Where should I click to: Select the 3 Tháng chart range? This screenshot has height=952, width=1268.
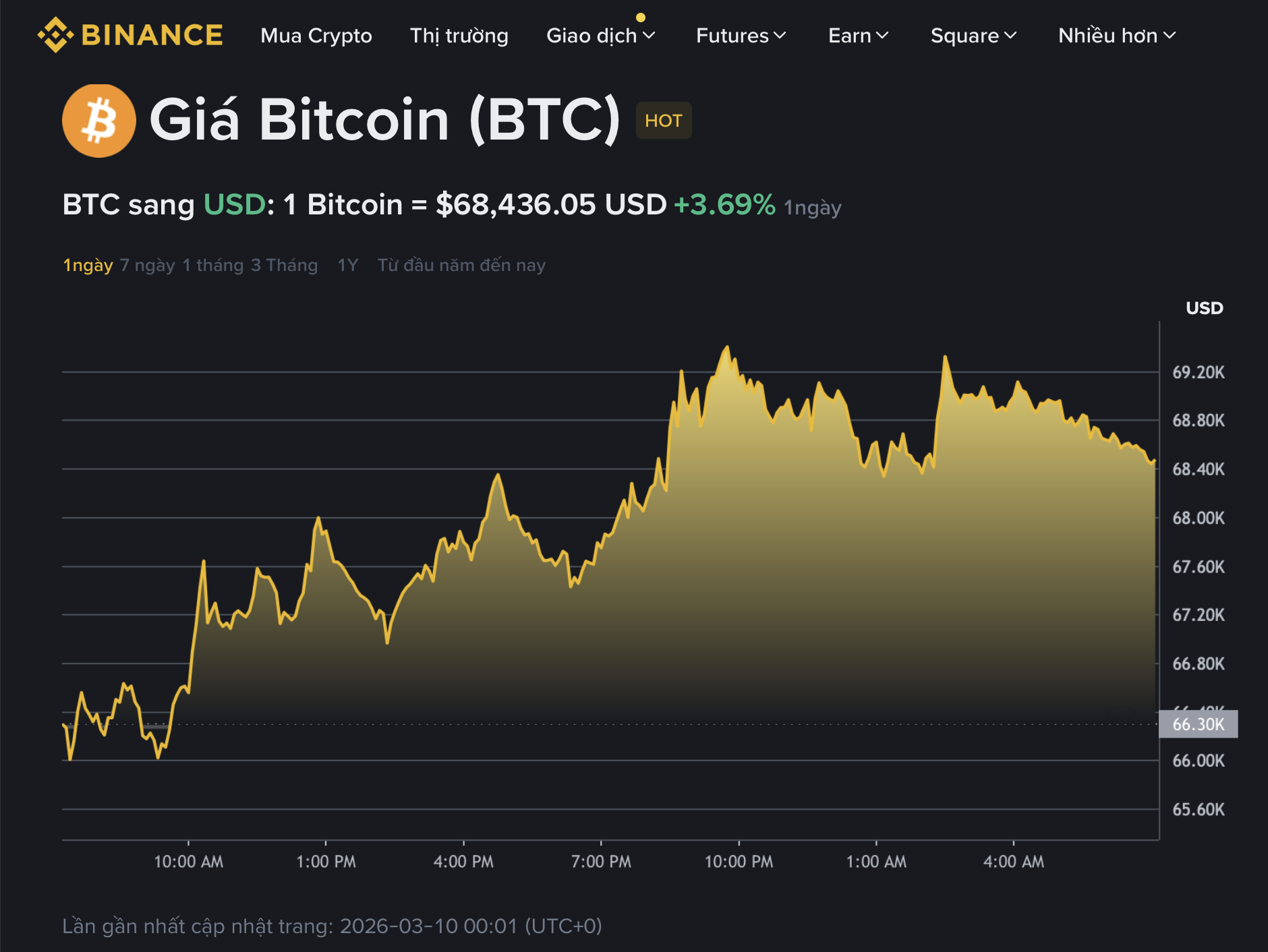283,265
